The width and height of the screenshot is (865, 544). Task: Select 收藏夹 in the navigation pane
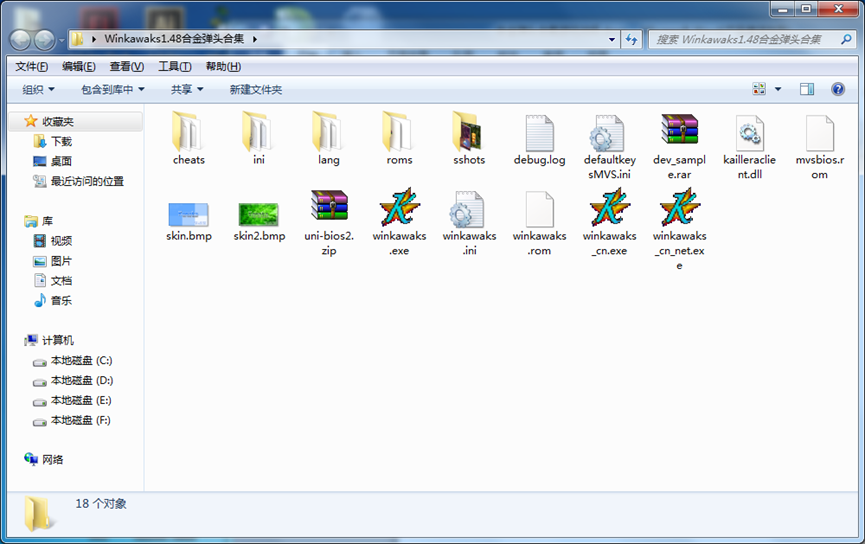(x=57, y=121)
